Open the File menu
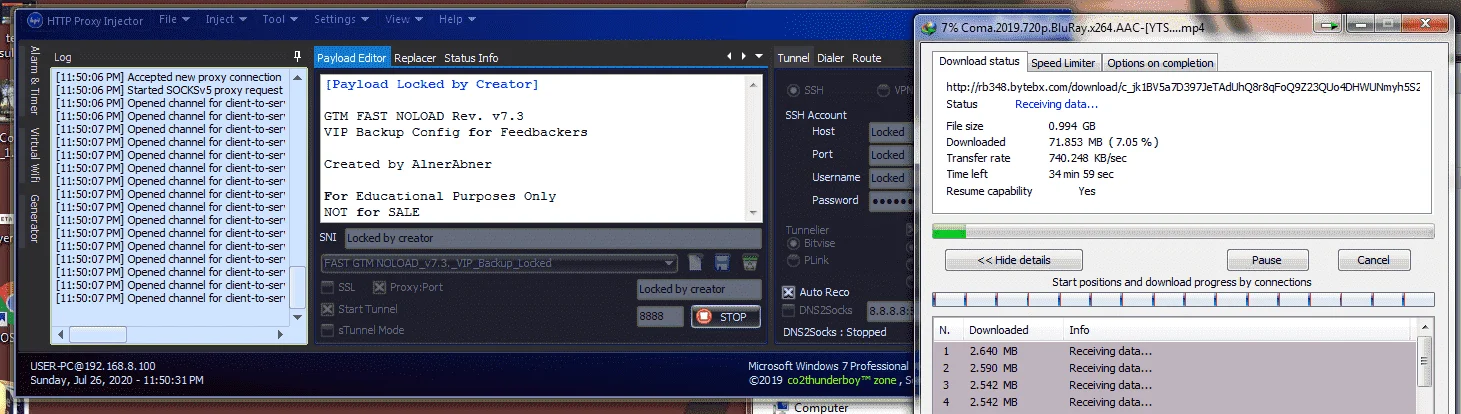Viewport: 1461px width, 414px height. pyautogui.click(x=173, y=19)
